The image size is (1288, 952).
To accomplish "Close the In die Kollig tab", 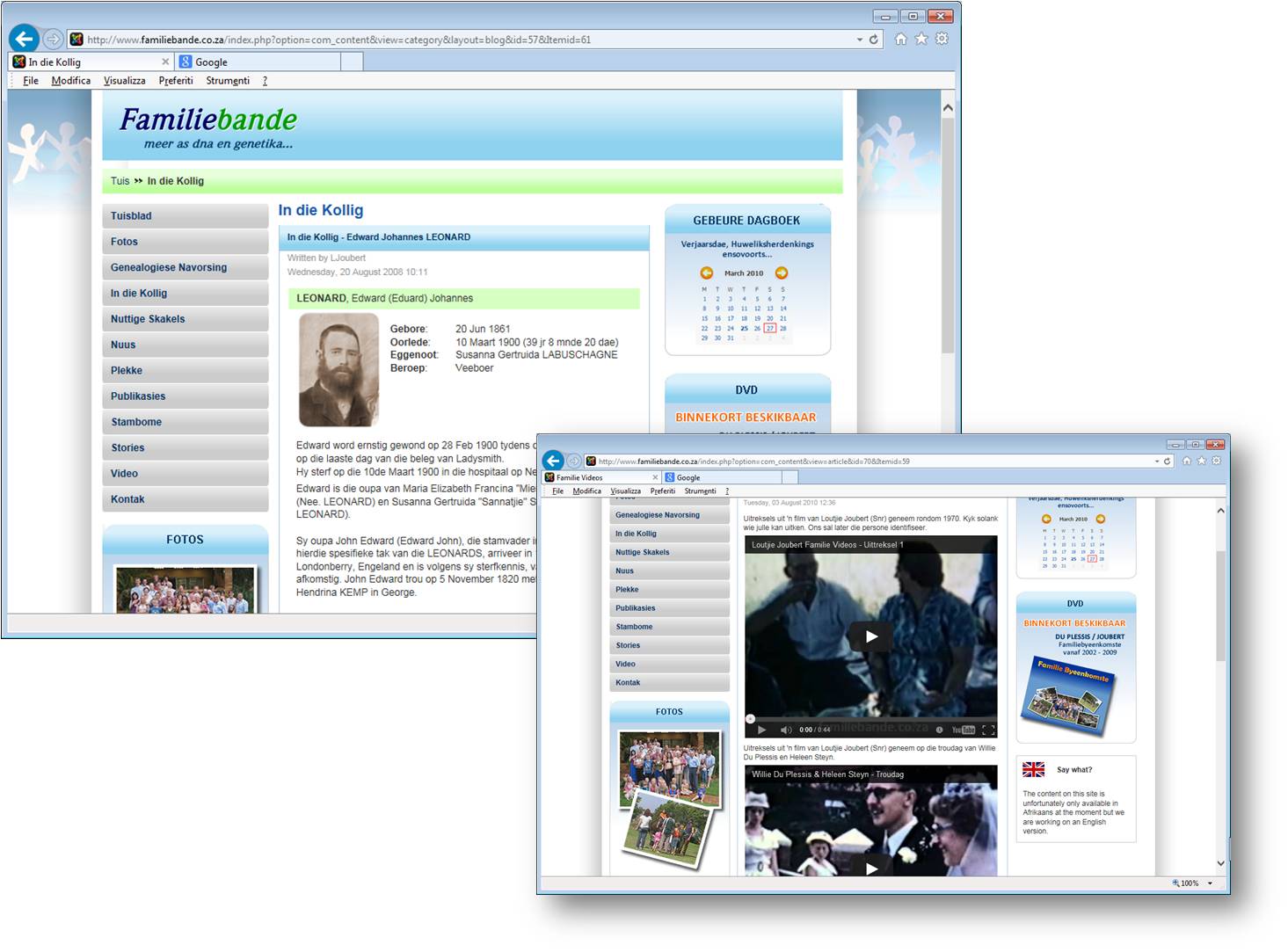I will point(165,62).
